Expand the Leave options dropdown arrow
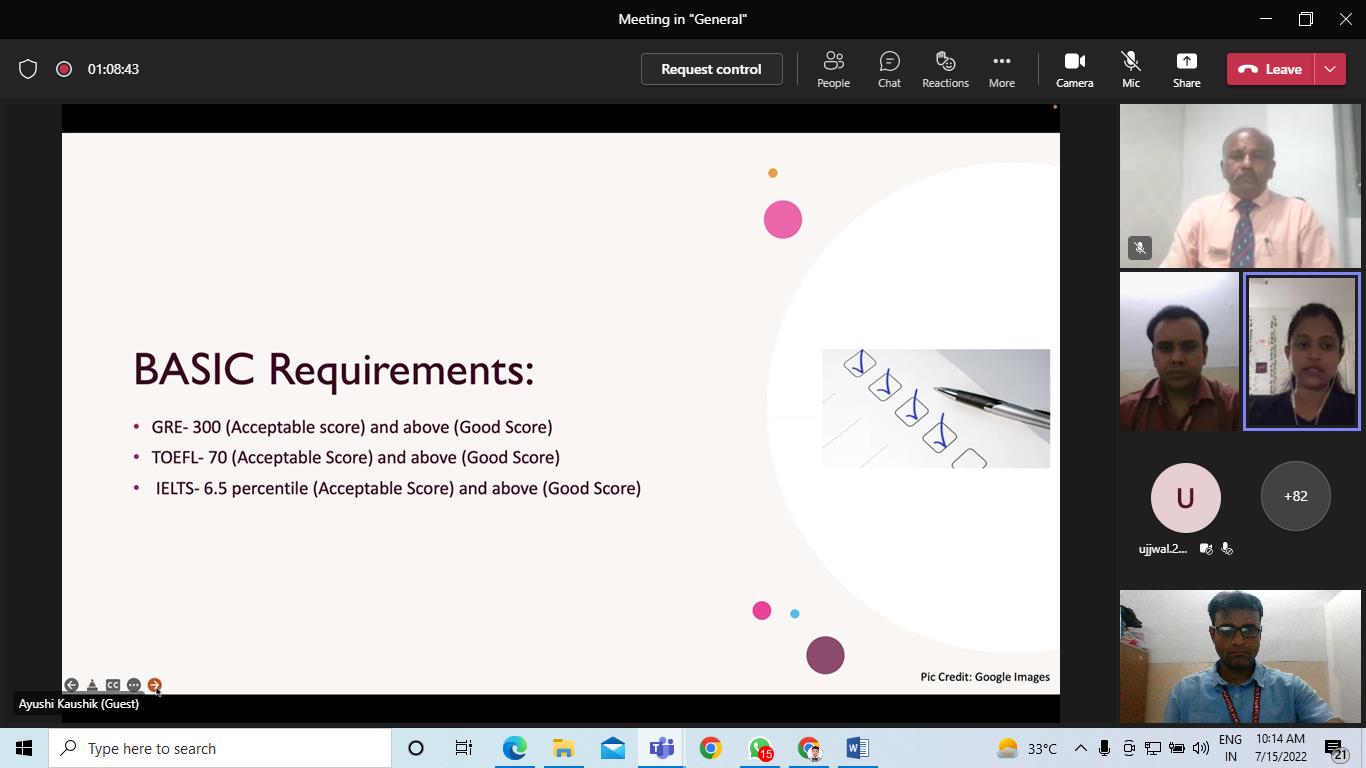 1330,69
